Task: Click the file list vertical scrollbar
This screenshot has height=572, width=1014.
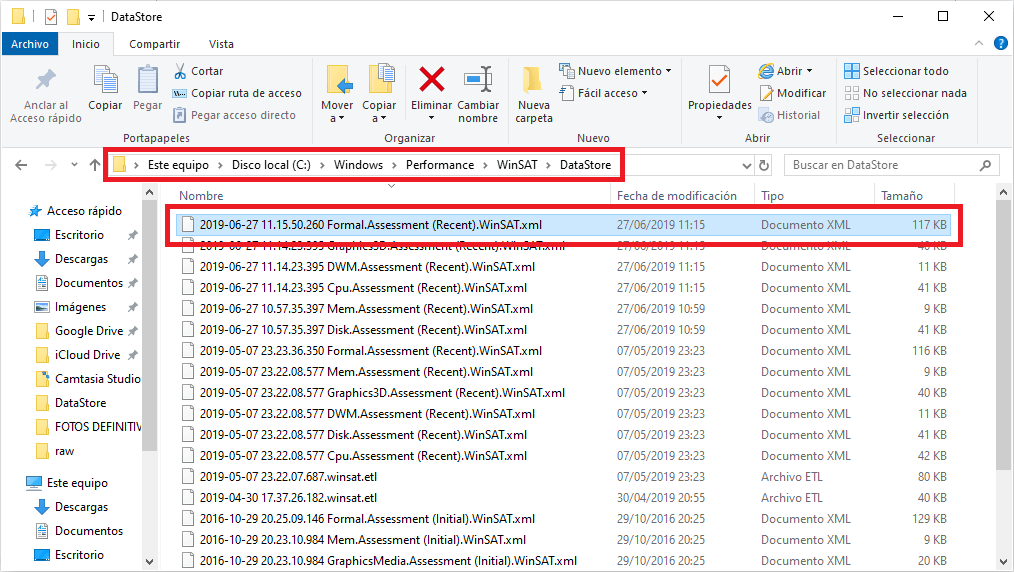Action: tap(1003, 336)
